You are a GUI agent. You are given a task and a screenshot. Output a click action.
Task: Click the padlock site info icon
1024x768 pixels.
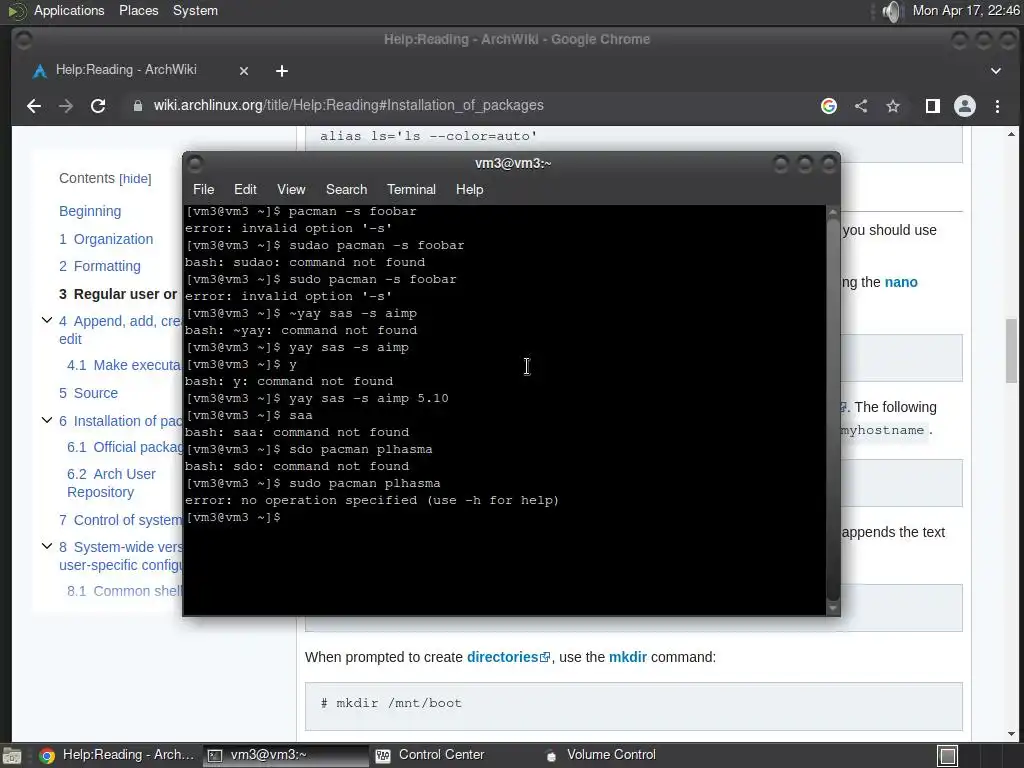(138, 106)
